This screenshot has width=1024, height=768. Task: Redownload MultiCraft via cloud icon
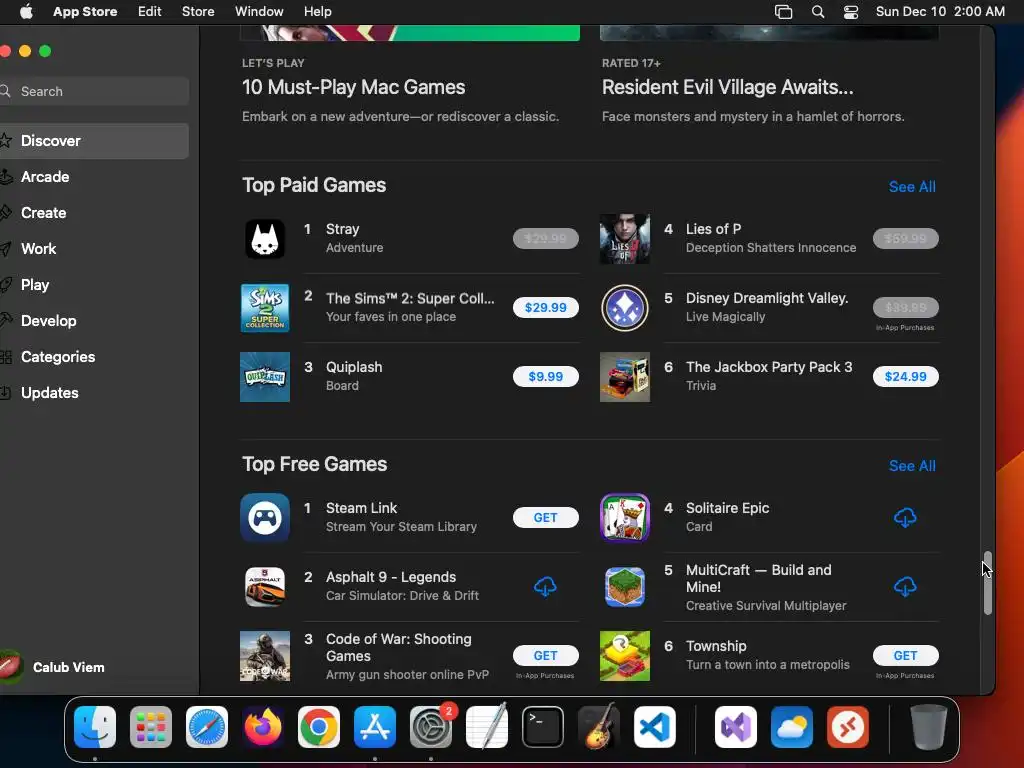click(904, 586)
